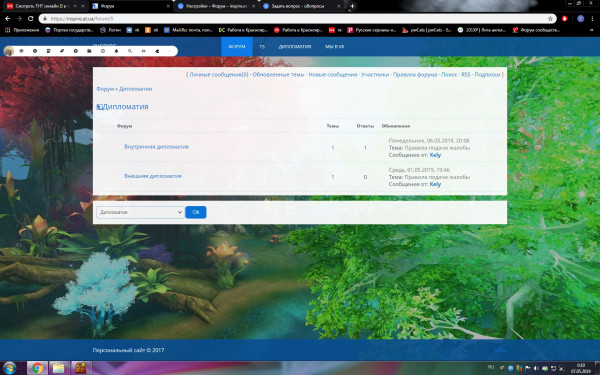Screen dimensions: 600x375
Task: Bookmark page using the star icon
Action: (550, 18)
